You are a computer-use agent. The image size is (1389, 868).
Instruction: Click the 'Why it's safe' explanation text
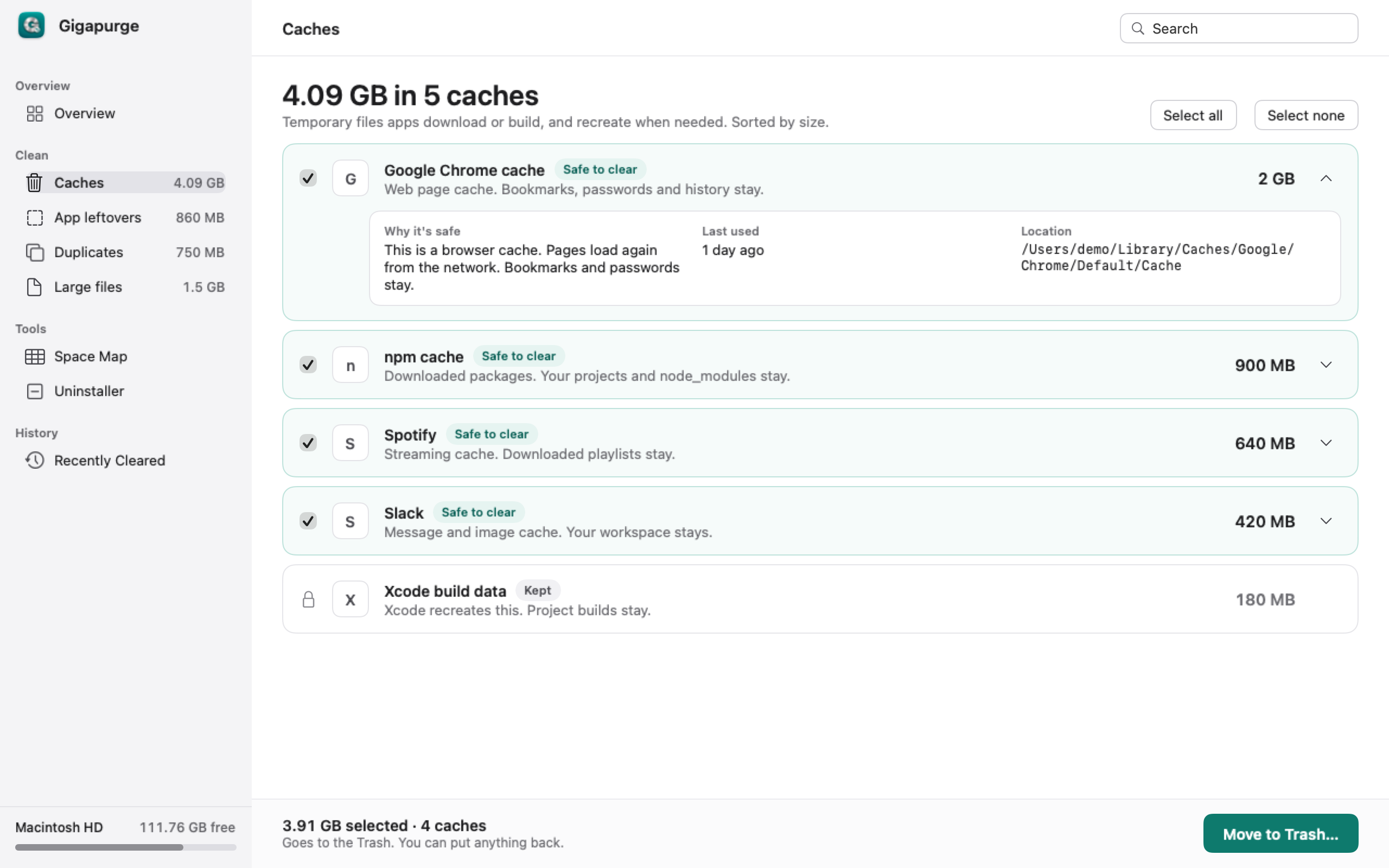[532, 267]
